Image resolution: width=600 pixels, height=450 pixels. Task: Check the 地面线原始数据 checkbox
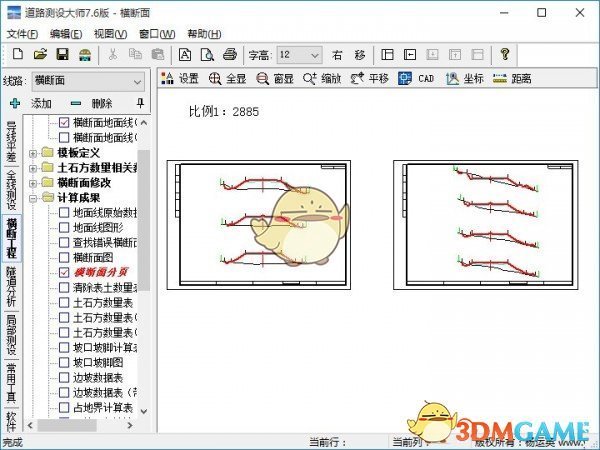point(64,213)
